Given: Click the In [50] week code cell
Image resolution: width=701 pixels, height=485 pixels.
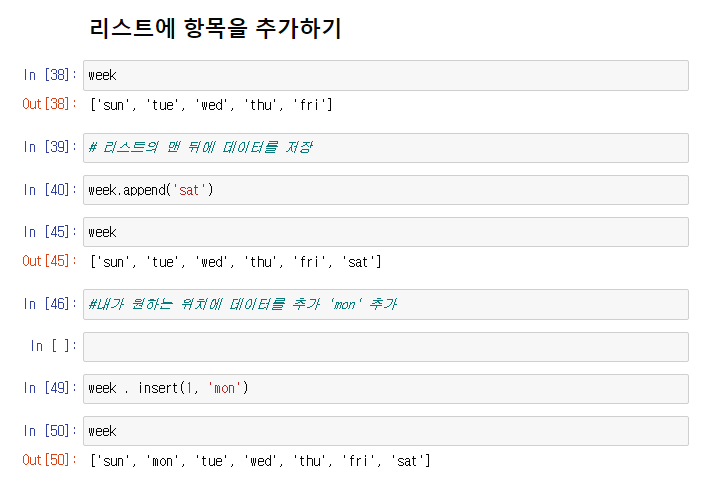Looking at the screenshot, I should tap(385, 431).
